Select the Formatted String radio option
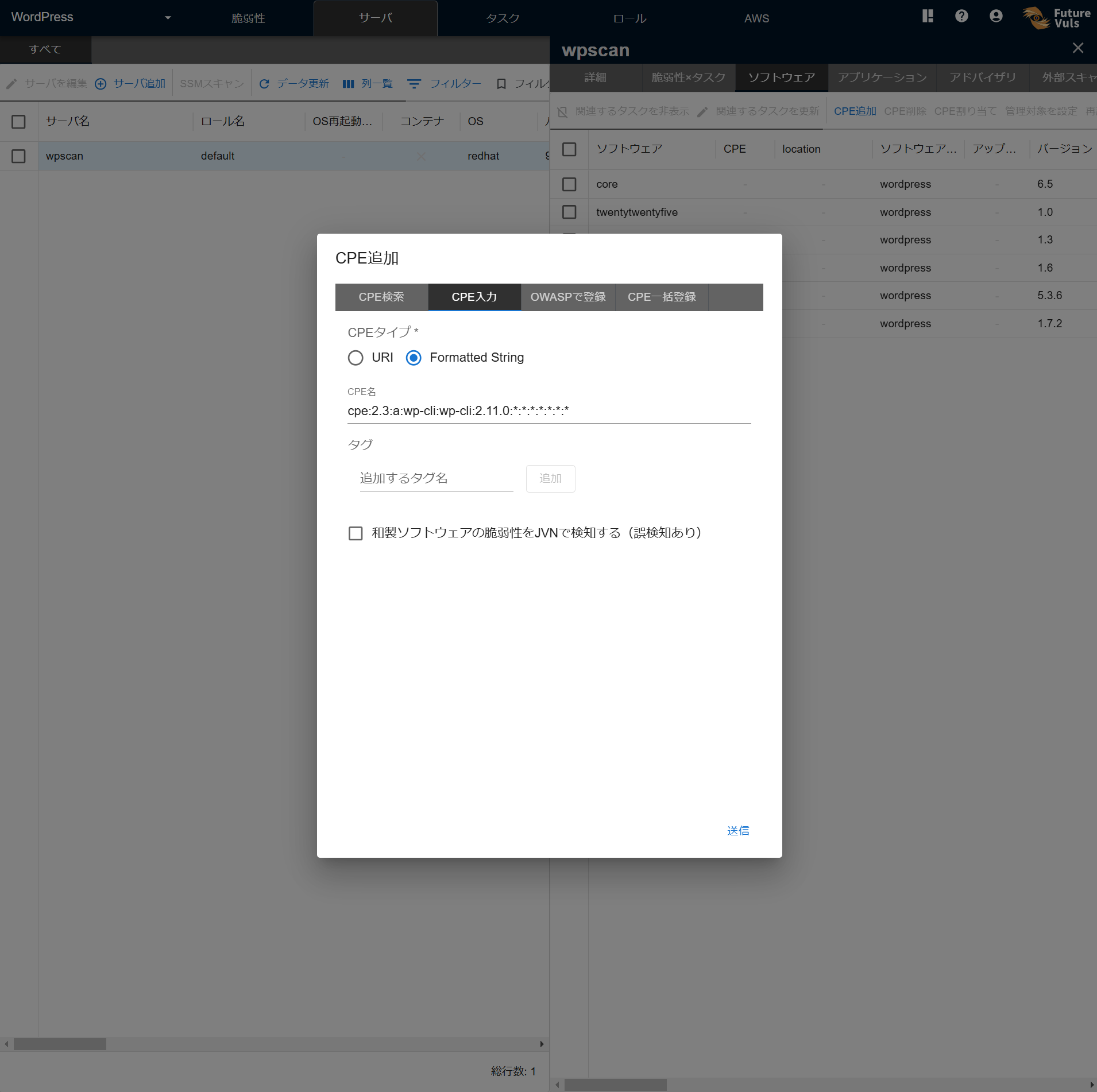1097x1092 pixels. pyautogui.click(x=414, y=358)
